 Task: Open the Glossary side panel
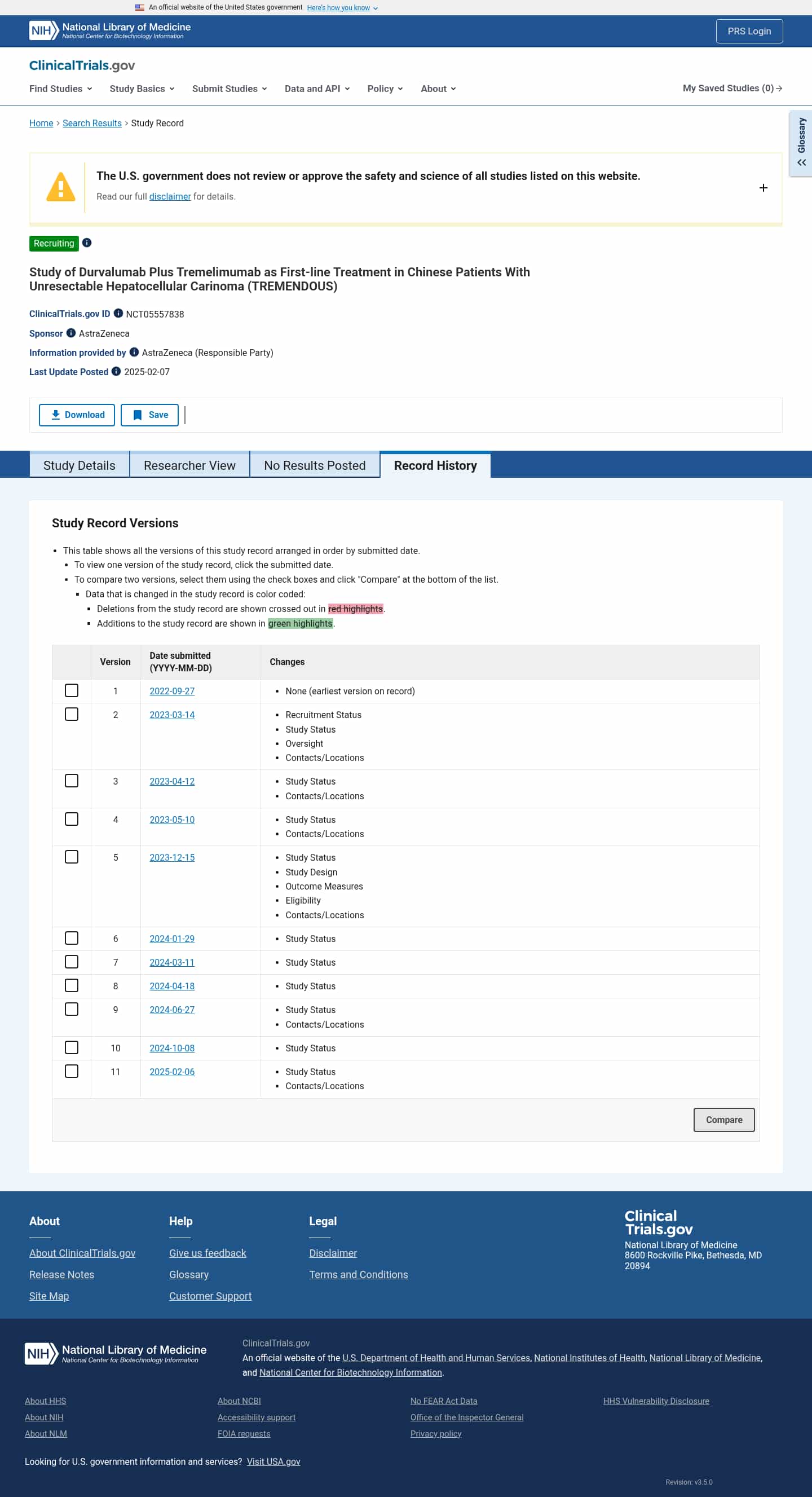point(801,143)
